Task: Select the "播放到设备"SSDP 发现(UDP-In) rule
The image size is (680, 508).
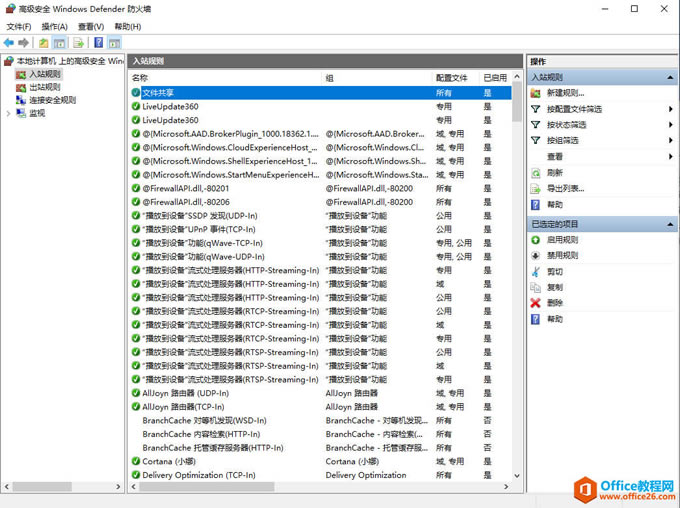Action: point(321,216)
